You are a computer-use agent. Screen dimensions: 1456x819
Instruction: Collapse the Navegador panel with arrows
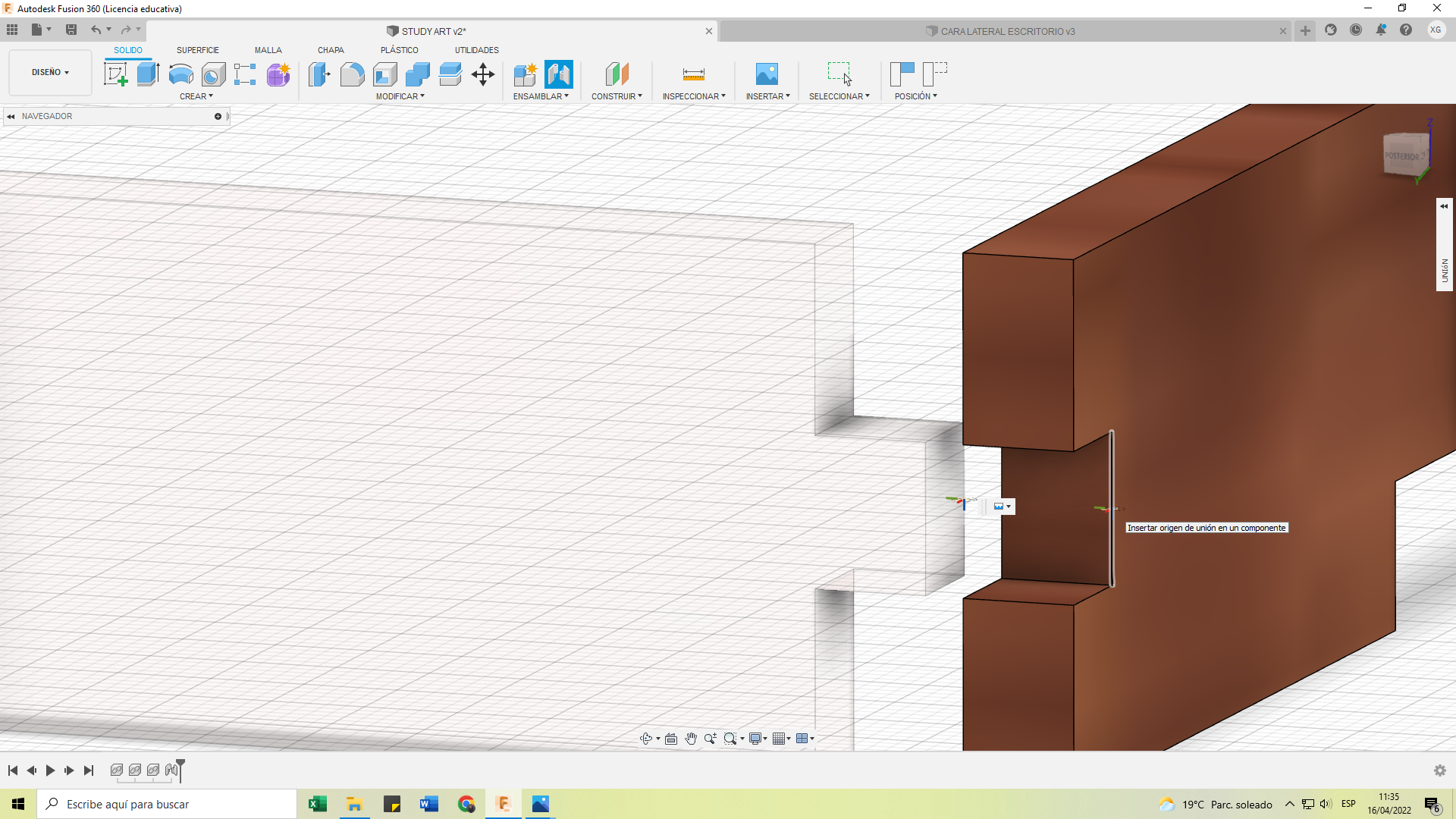click(11, 117)
